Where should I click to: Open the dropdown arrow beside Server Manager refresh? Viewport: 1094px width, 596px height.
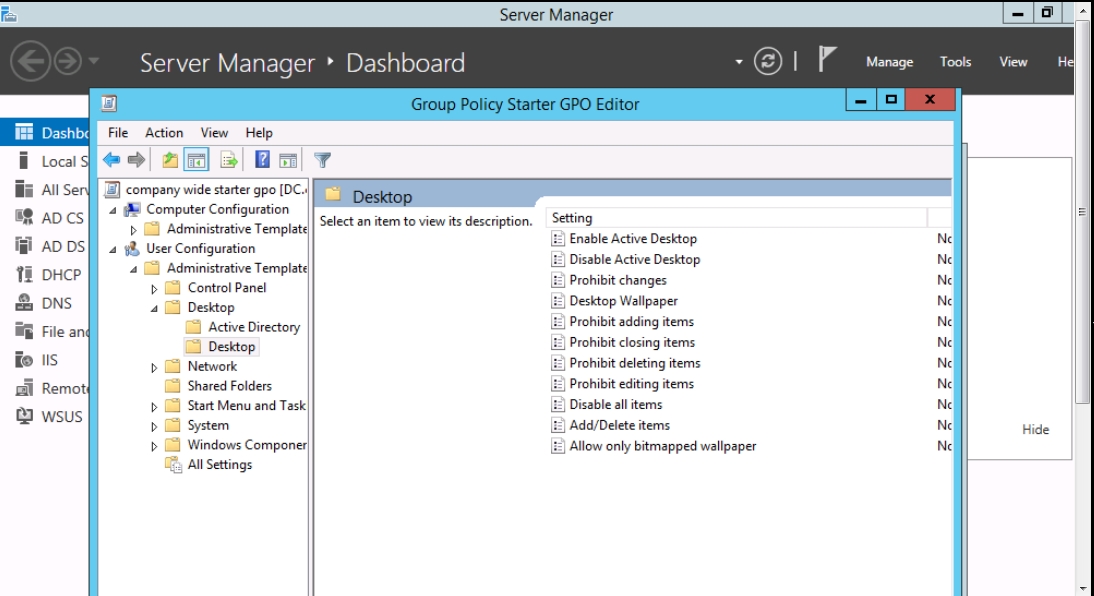tap(739, 62)
